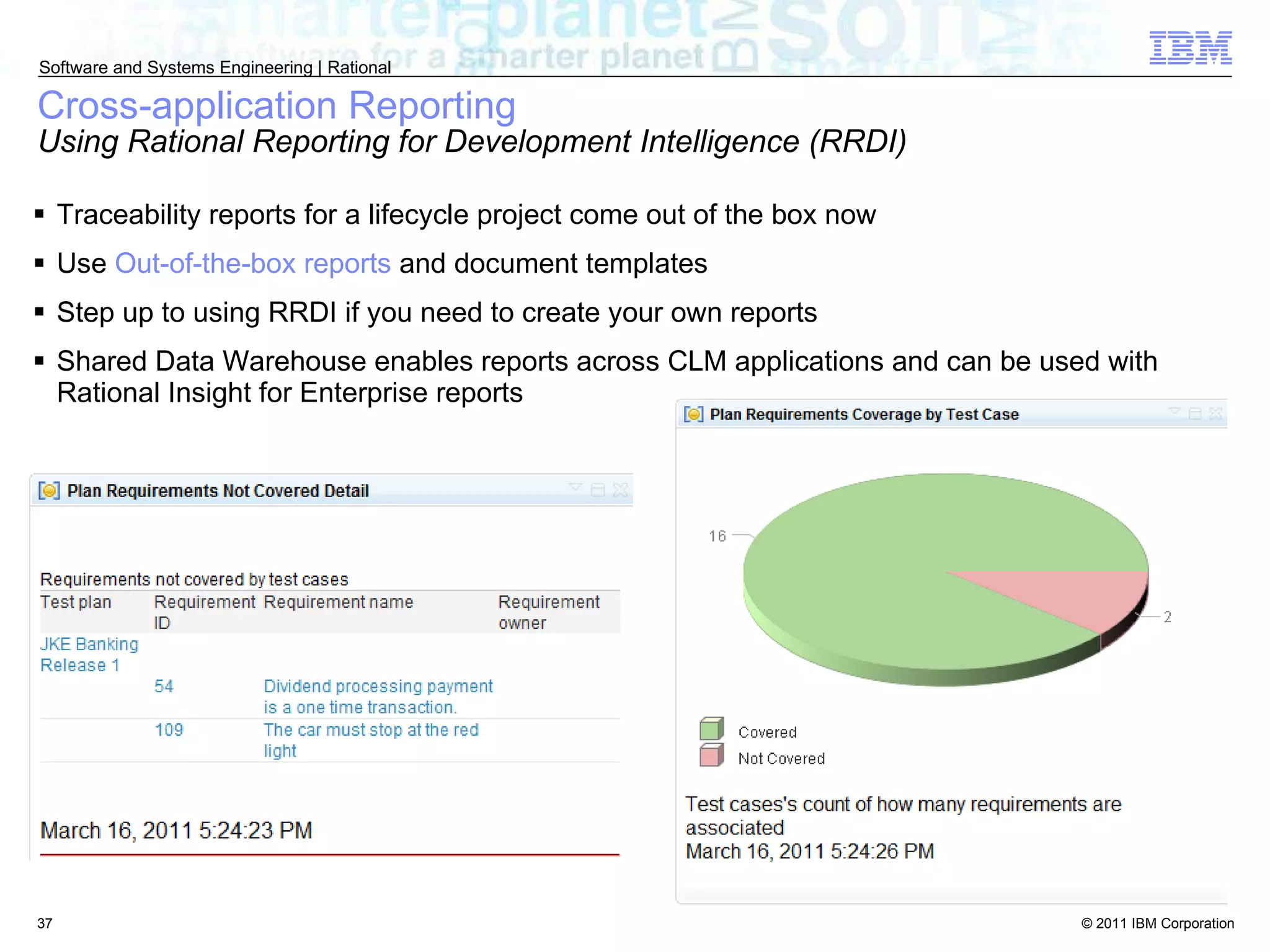Click the Plan Requirements Coverage by Test Case title
The image size is (1270, 952).
pos(864,414)
